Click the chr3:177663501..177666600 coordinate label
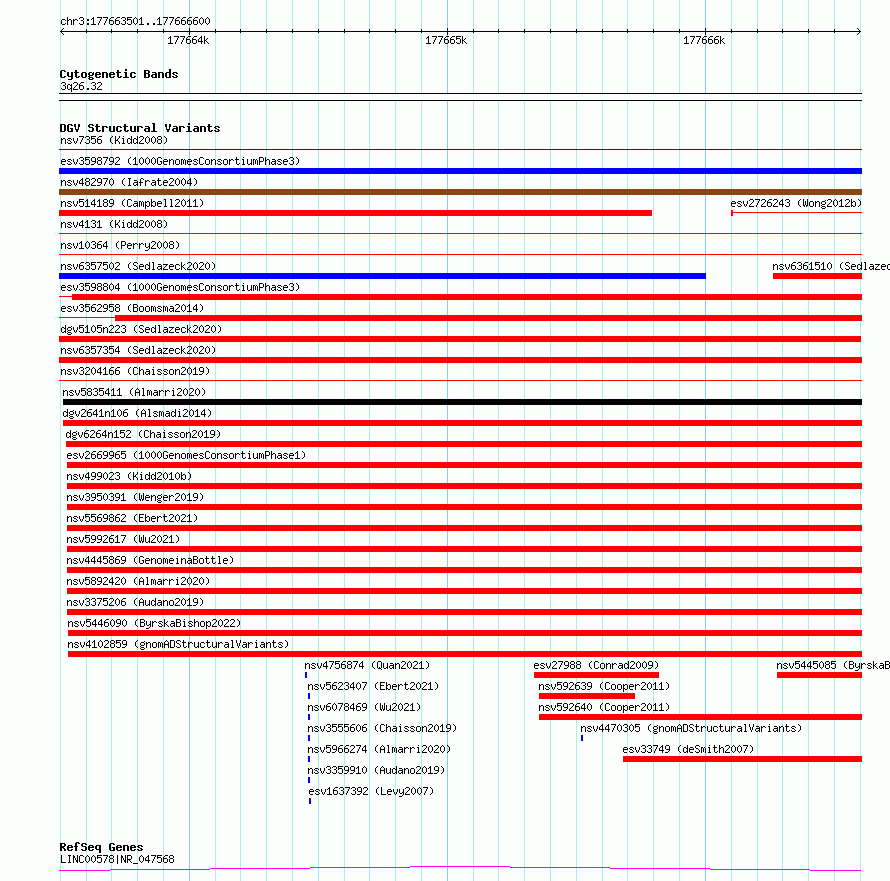890x881 pixels. pyautogui.click(x=135, y=22)
